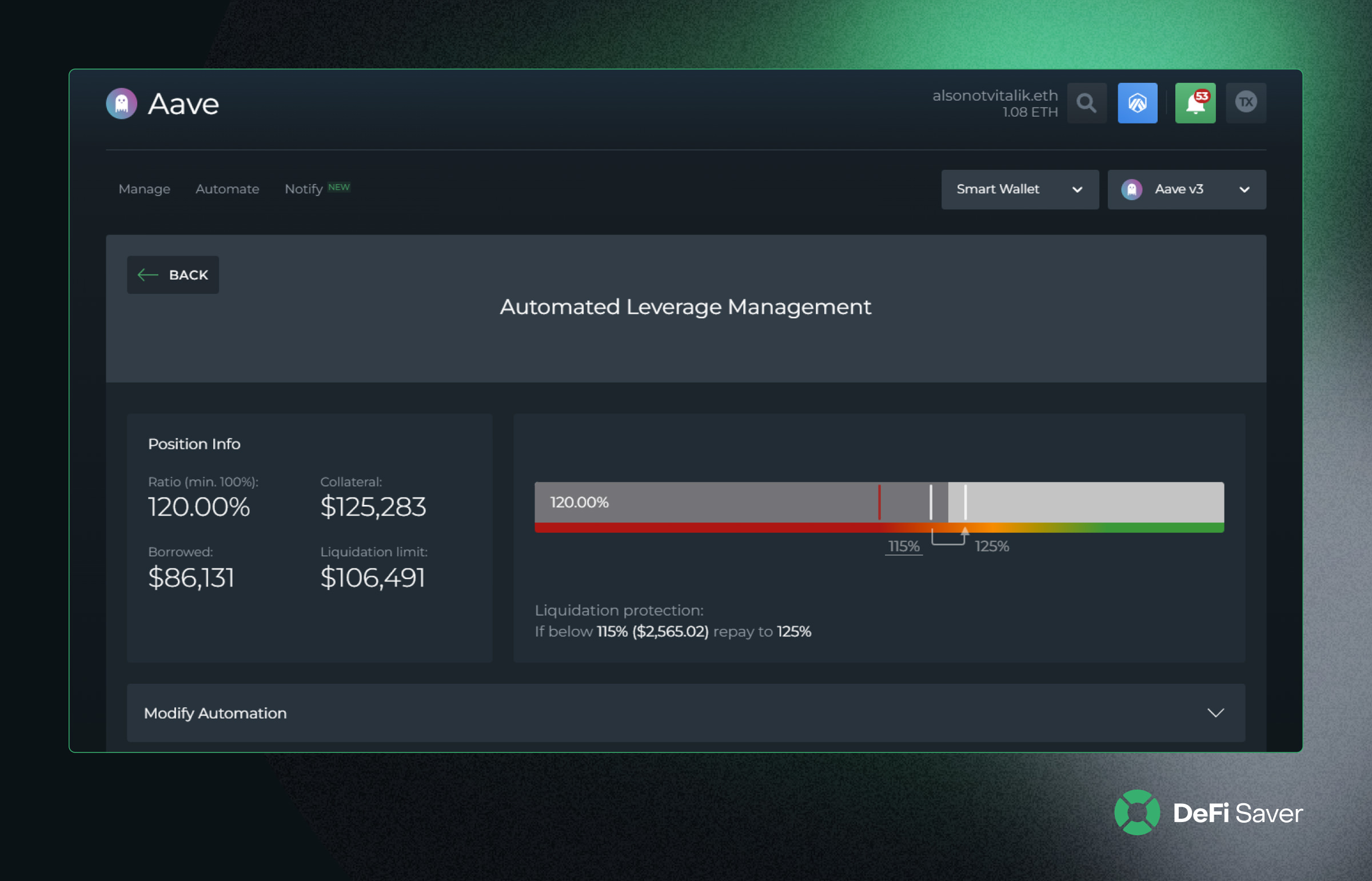Click the 125% target ratio label
1372x881 pixels.
coord(992,547)
